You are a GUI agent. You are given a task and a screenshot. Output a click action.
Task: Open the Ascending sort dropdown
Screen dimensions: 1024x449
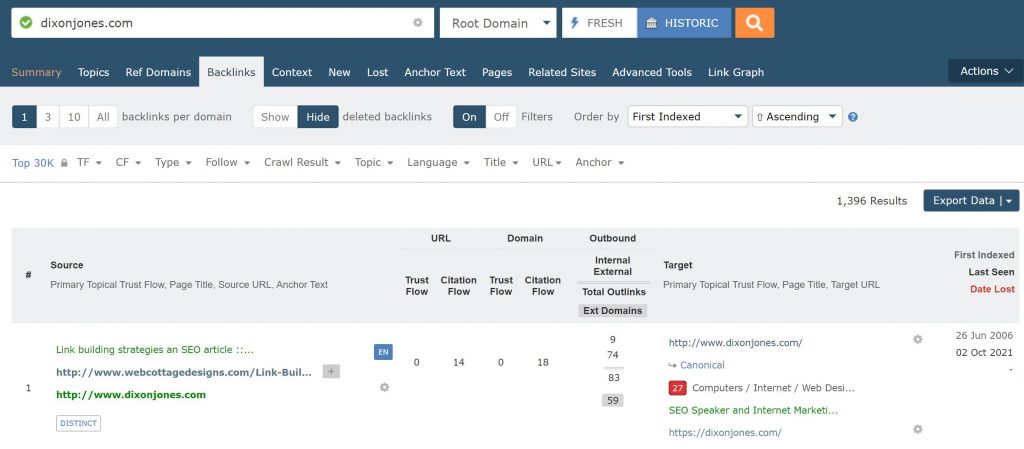pos(797,117)
